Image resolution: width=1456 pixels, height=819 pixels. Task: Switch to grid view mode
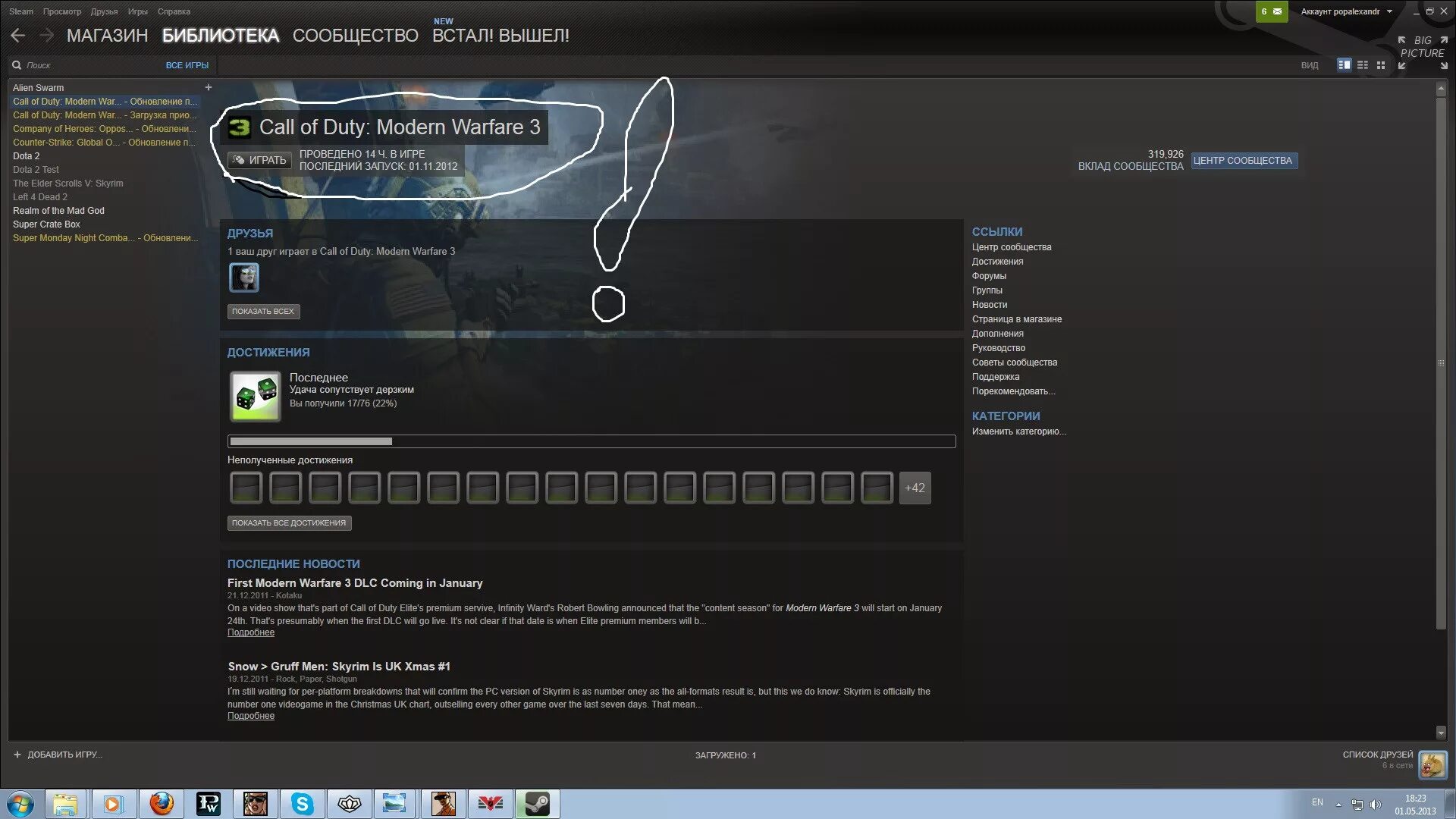(x=1381, y=65)
